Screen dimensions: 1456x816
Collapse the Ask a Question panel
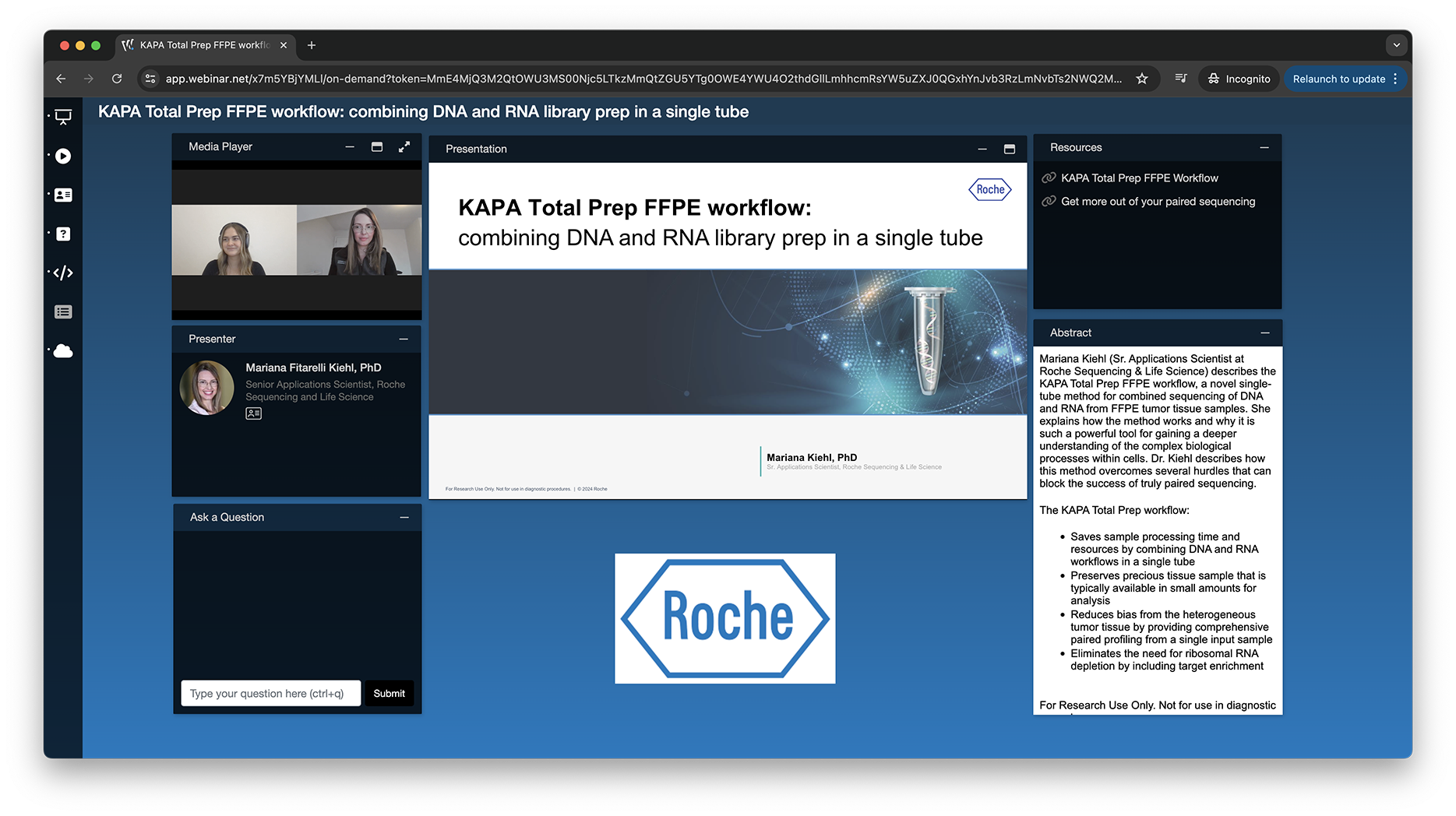point(404,517)
